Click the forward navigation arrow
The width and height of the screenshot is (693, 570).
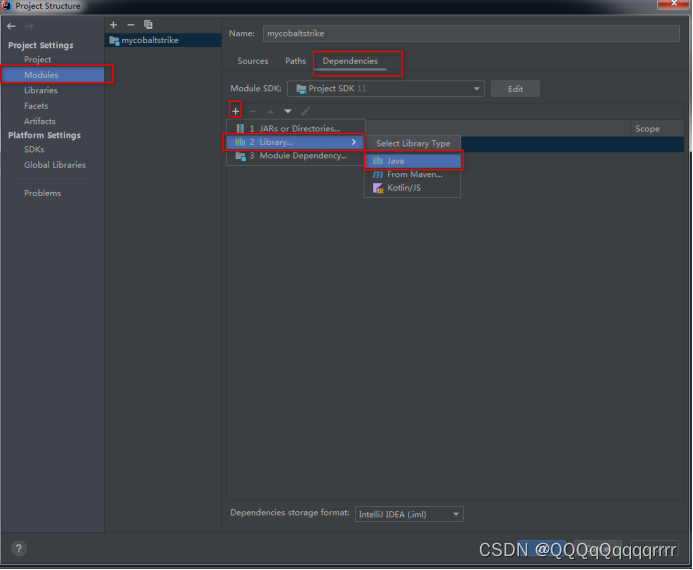pyautogui.click(x=29, y=27)
